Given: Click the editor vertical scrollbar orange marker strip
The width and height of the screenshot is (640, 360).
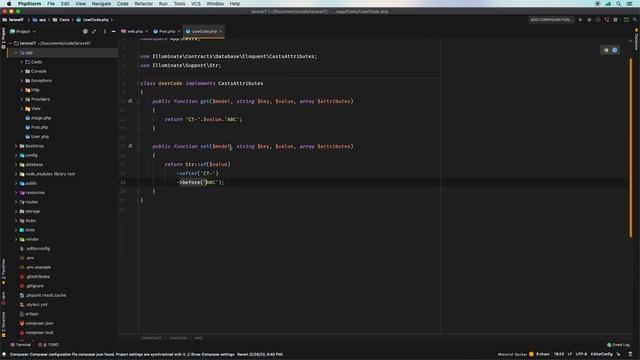Looking at the screenshot, I should coord(631,147).
